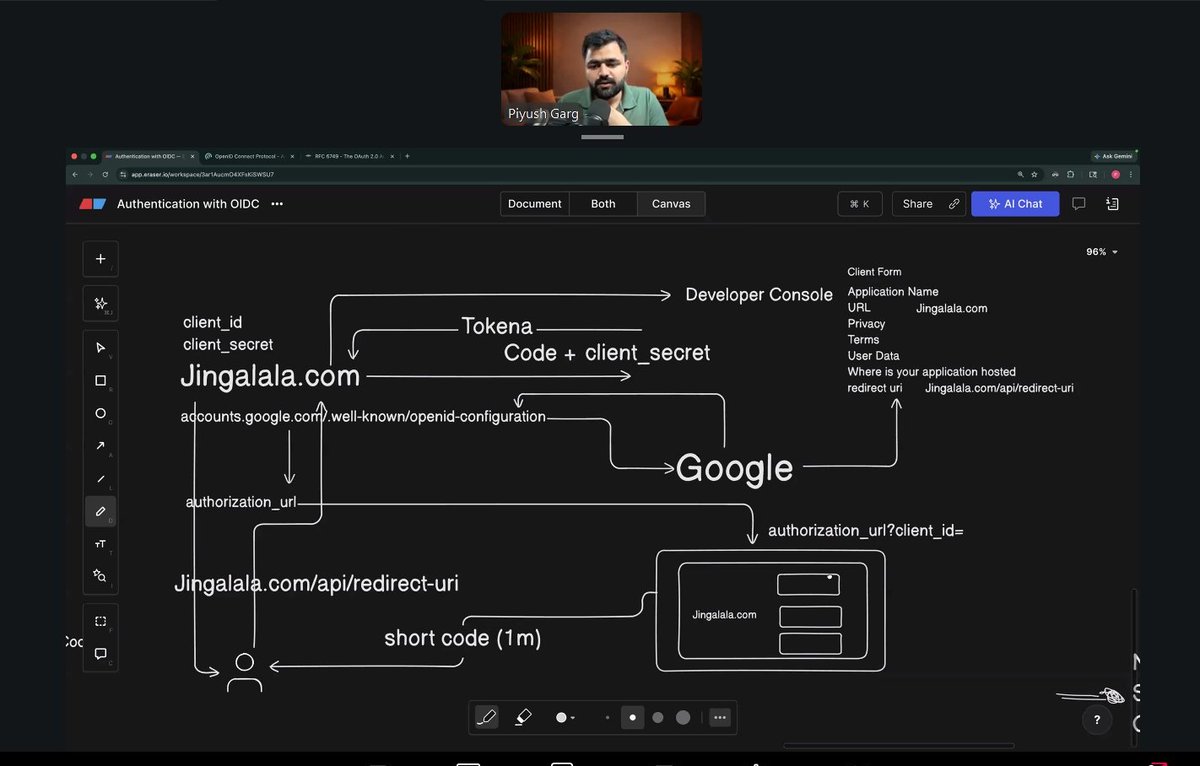Click the Share button
The height and width of the screenshot is (766, 1200).
(x=929, y=204)
